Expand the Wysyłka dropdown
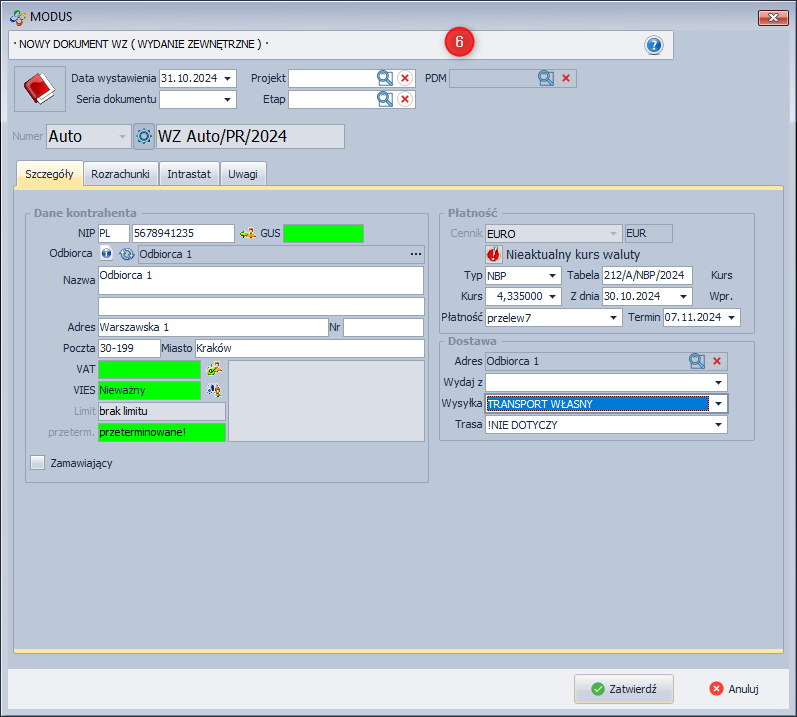Screen dimensions: 797x717 click(x=717, y=404)
